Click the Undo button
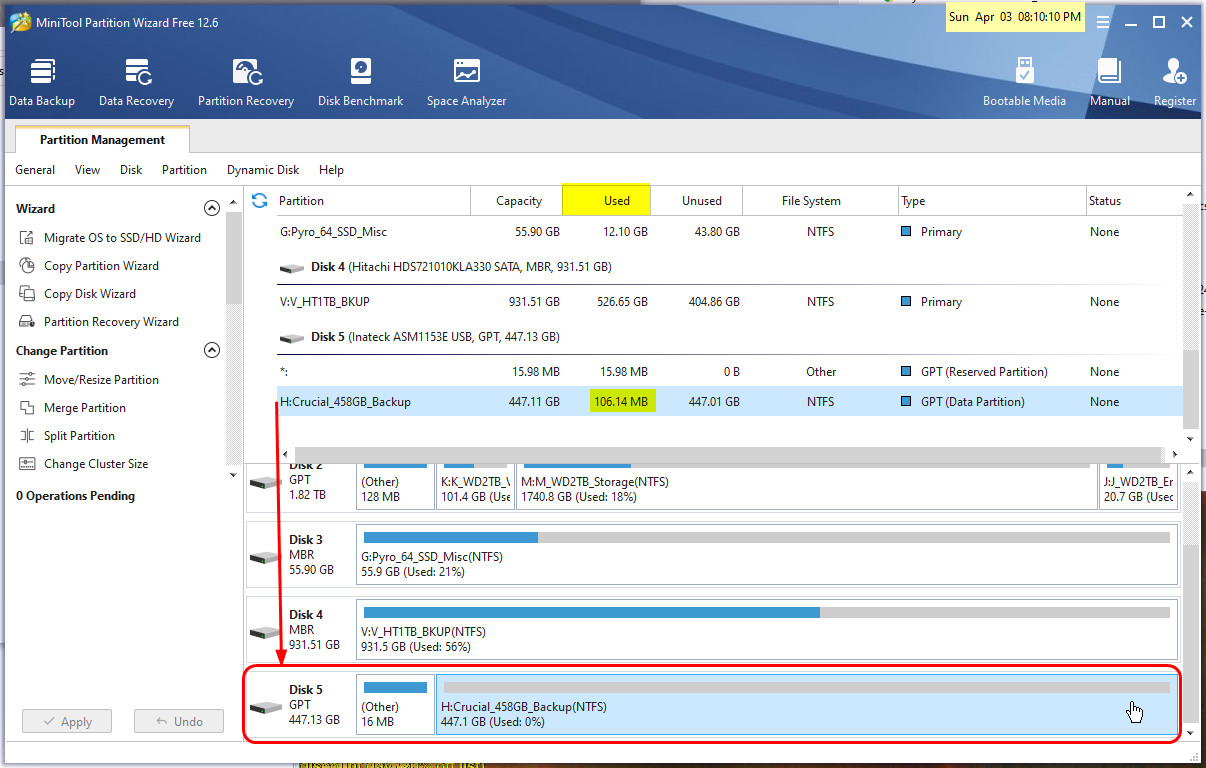The height and width of the screenshot is (768, 1206). pos(179,721)
